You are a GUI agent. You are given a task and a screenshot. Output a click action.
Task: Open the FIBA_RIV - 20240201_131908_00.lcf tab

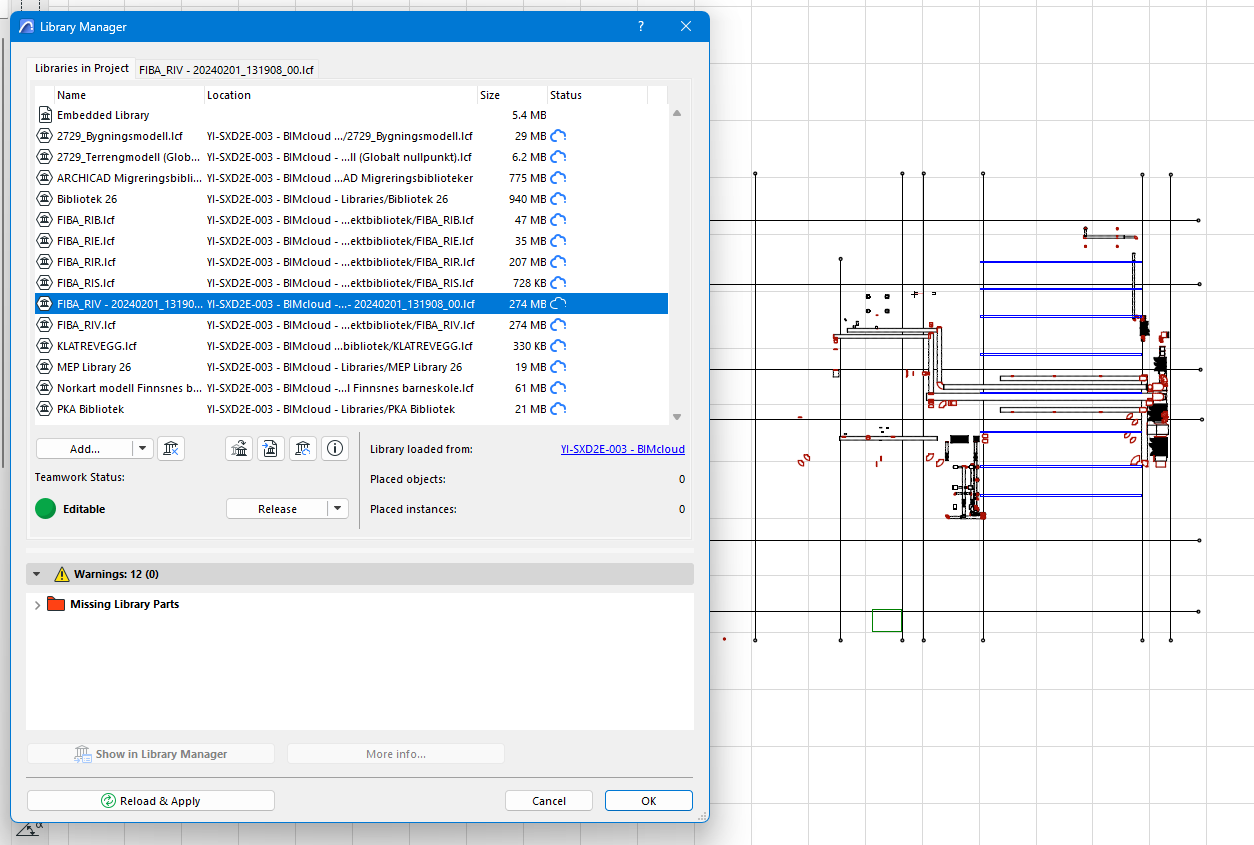tap(228, 69)
